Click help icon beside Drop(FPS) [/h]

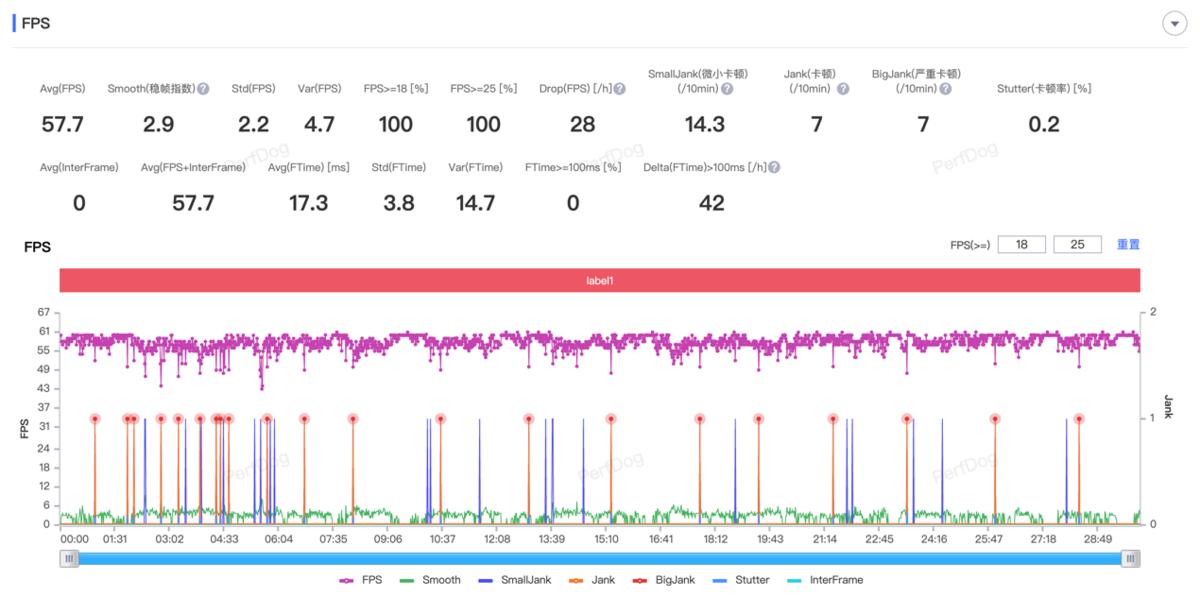(x=620, y=89)
